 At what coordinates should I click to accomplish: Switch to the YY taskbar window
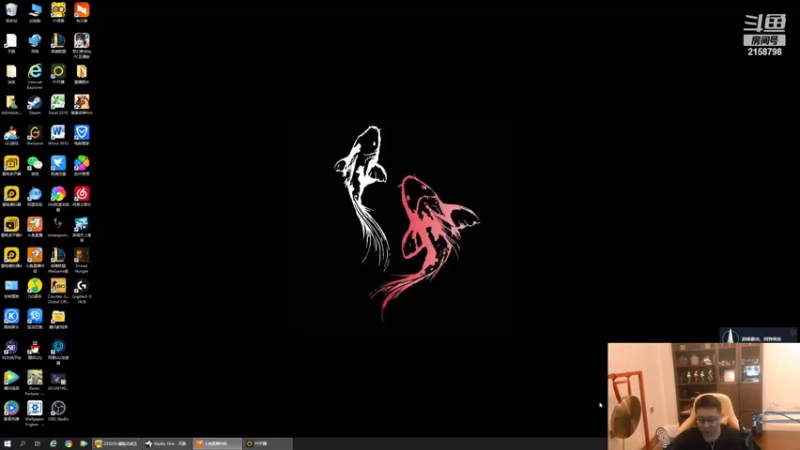point(268,444)
